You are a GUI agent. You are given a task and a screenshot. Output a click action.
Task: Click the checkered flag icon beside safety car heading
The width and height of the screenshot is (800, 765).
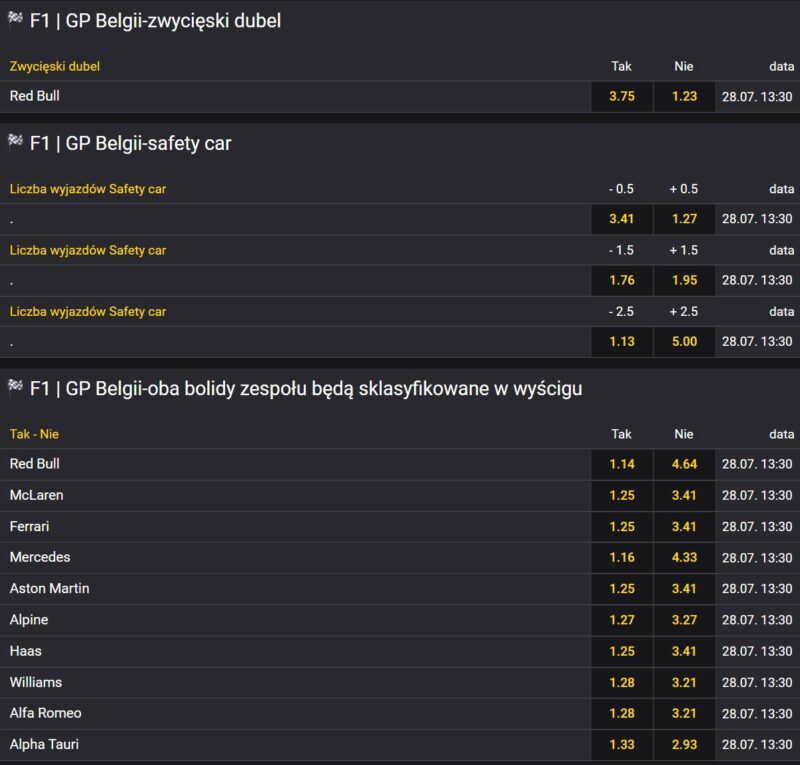(x=15, y=142)
